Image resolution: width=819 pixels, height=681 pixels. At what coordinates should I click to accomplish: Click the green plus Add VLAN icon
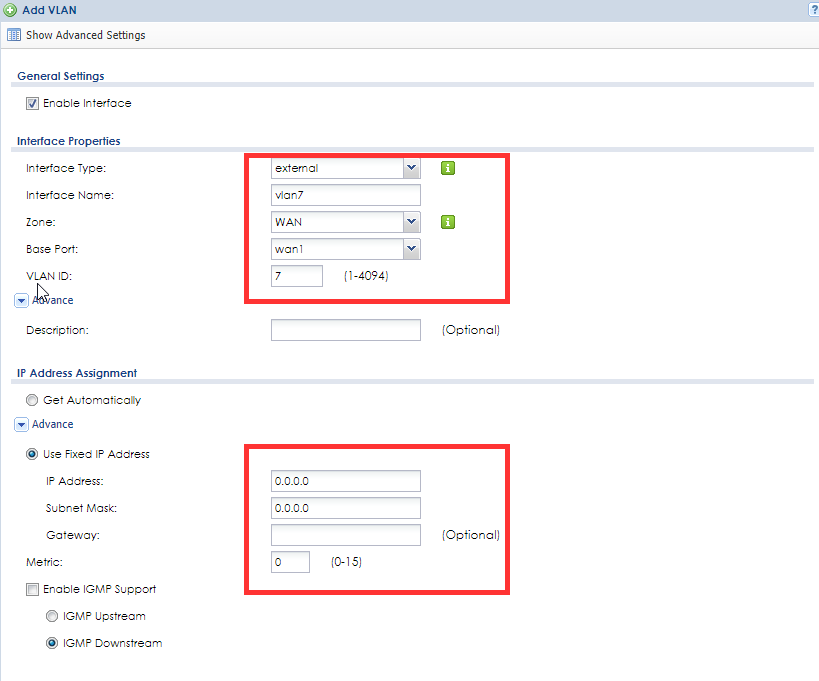click(x=9, y=10)
